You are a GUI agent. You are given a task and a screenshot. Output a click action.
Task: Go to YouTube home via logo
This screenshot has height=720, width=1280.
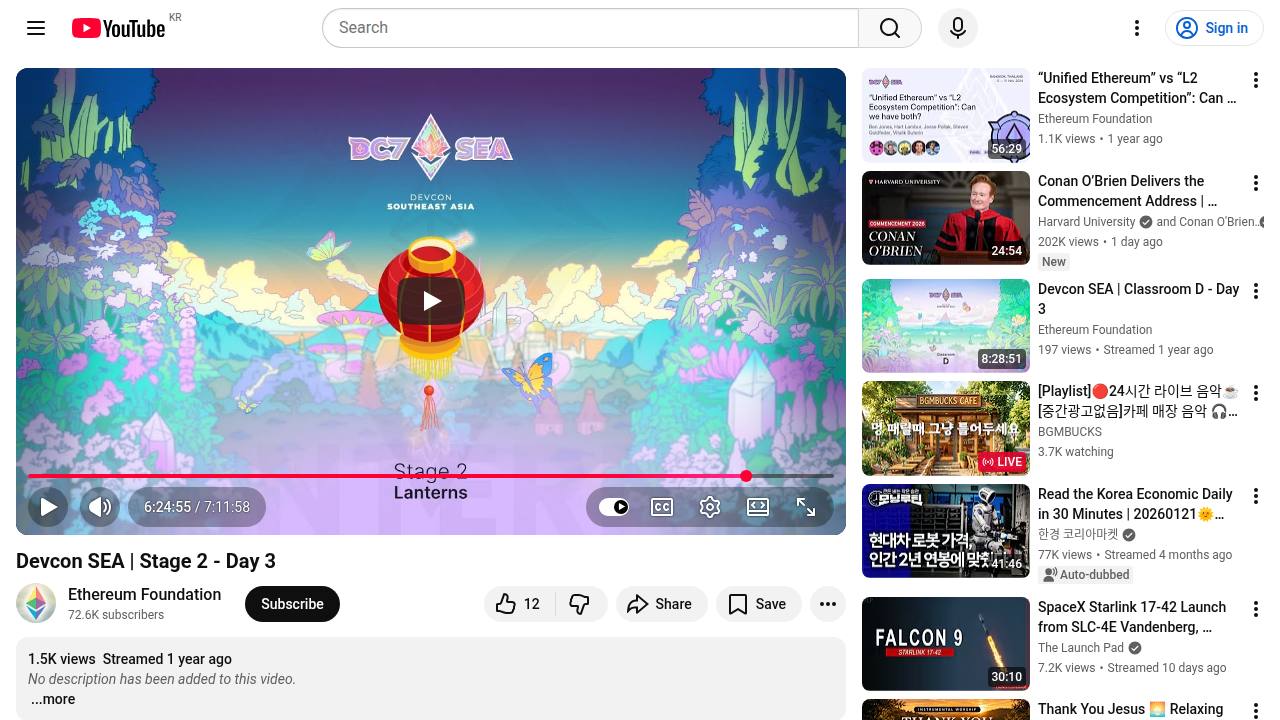coord(119,28)
